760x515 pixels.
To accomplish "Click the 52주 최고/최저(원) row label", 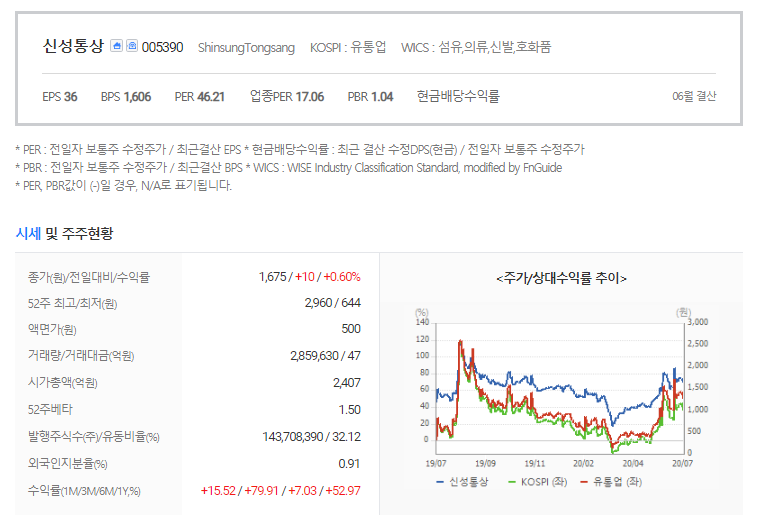I will point(72,303).
